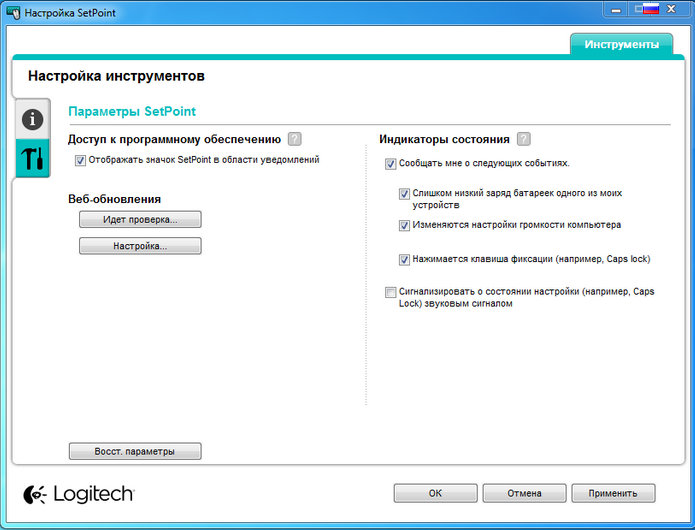The image size is (695, 530).
Task: Click the Веб-обновления label
Action: click(x=114, y=199)
